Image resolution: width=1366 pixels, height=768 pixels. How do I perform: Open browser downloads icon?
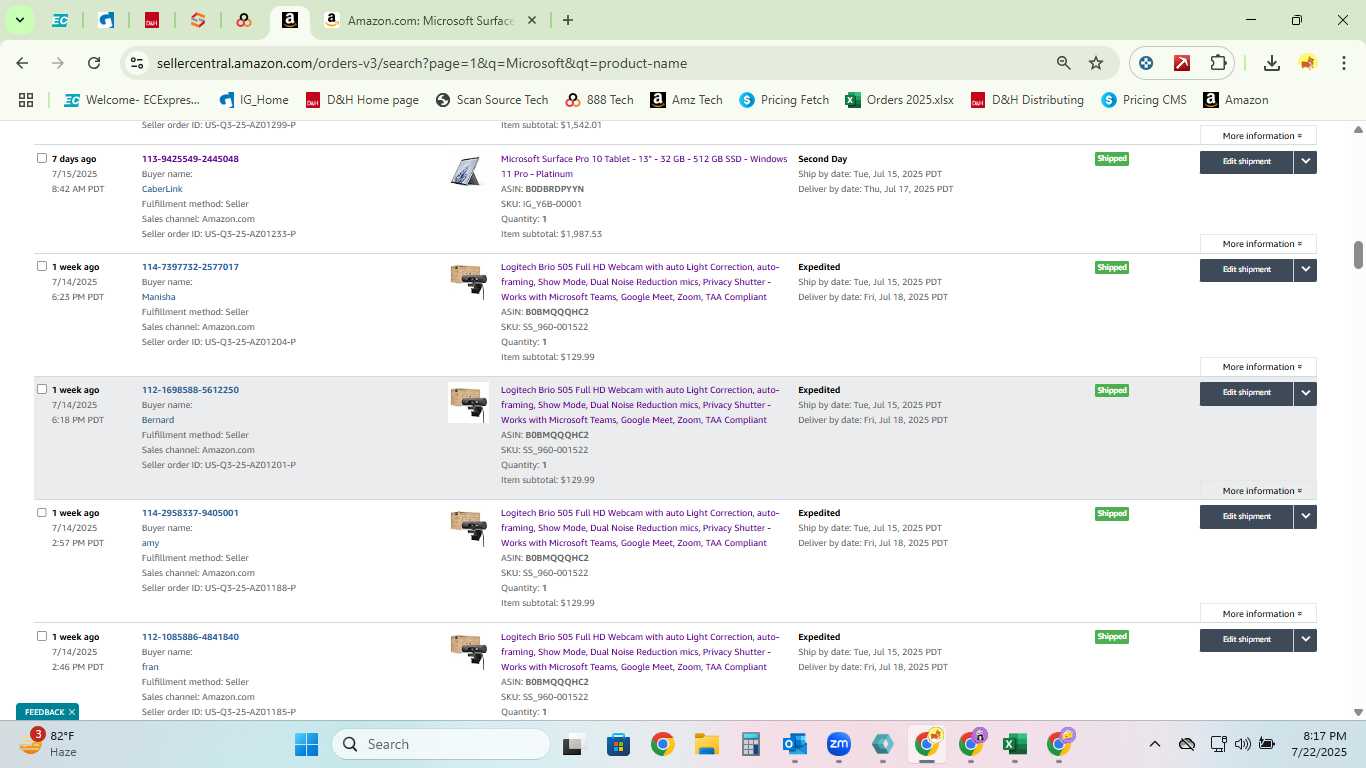(x=1272, y=63)
